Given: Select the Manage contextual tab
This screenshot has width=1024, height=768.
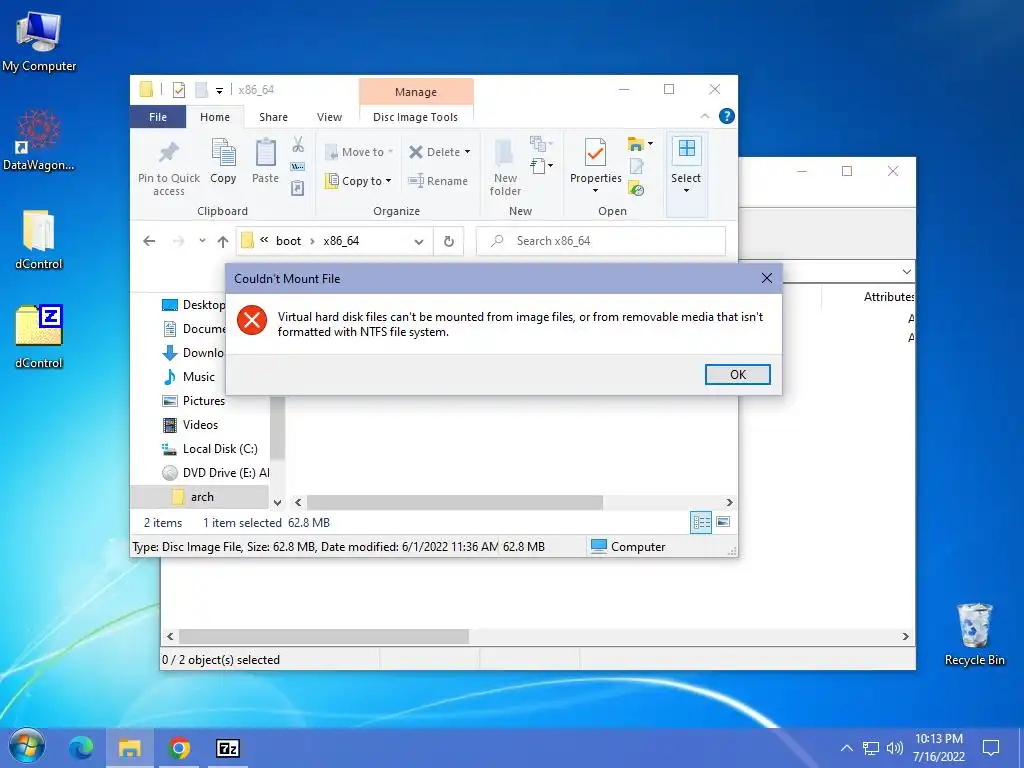Looking at the screenshot, I should (x=415, y=92).
